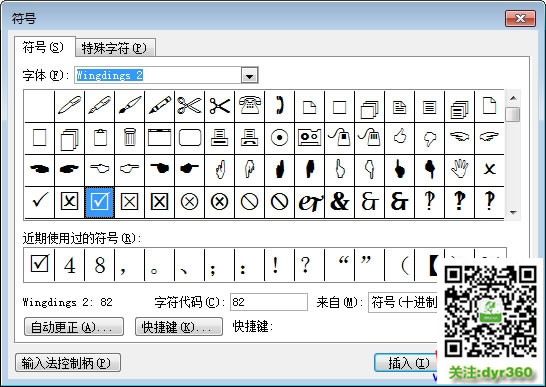This screenshot has height=387, width=546.
Task: Select the trash can symbol
Action: 130,138
